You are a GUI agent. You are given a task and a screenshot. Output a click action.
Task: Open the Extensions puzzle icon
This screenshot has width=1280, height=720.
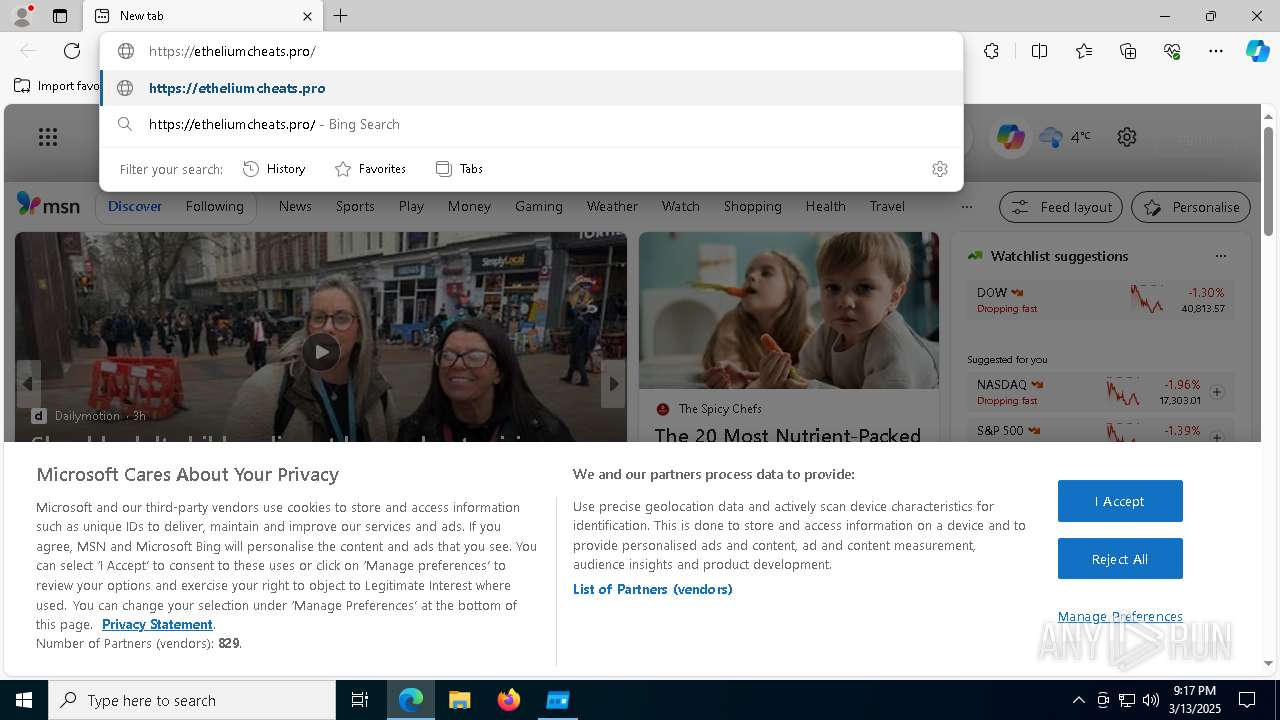pos(991,51)
